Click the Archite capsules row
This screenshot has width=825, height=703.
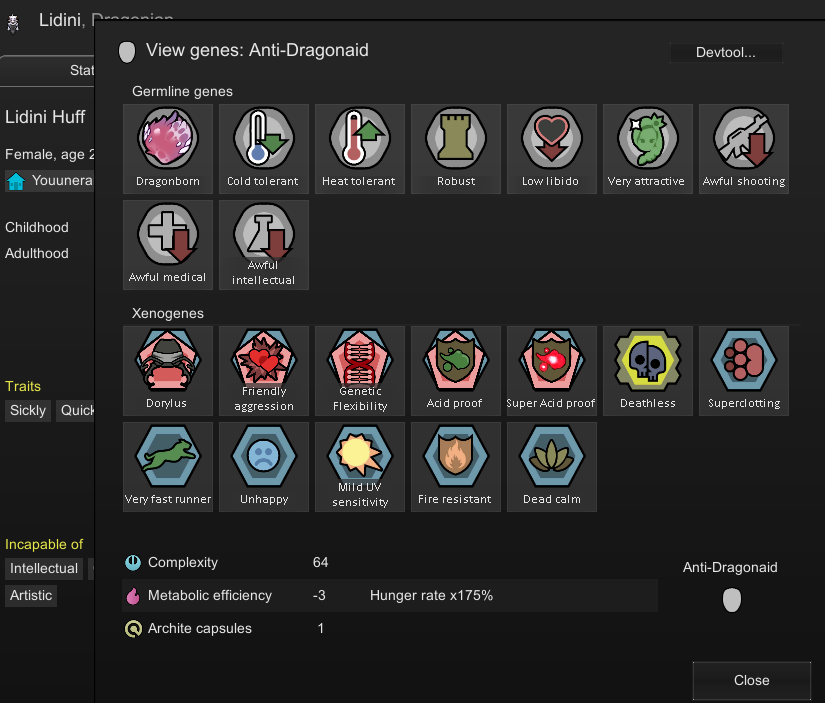tap(390, 628)
